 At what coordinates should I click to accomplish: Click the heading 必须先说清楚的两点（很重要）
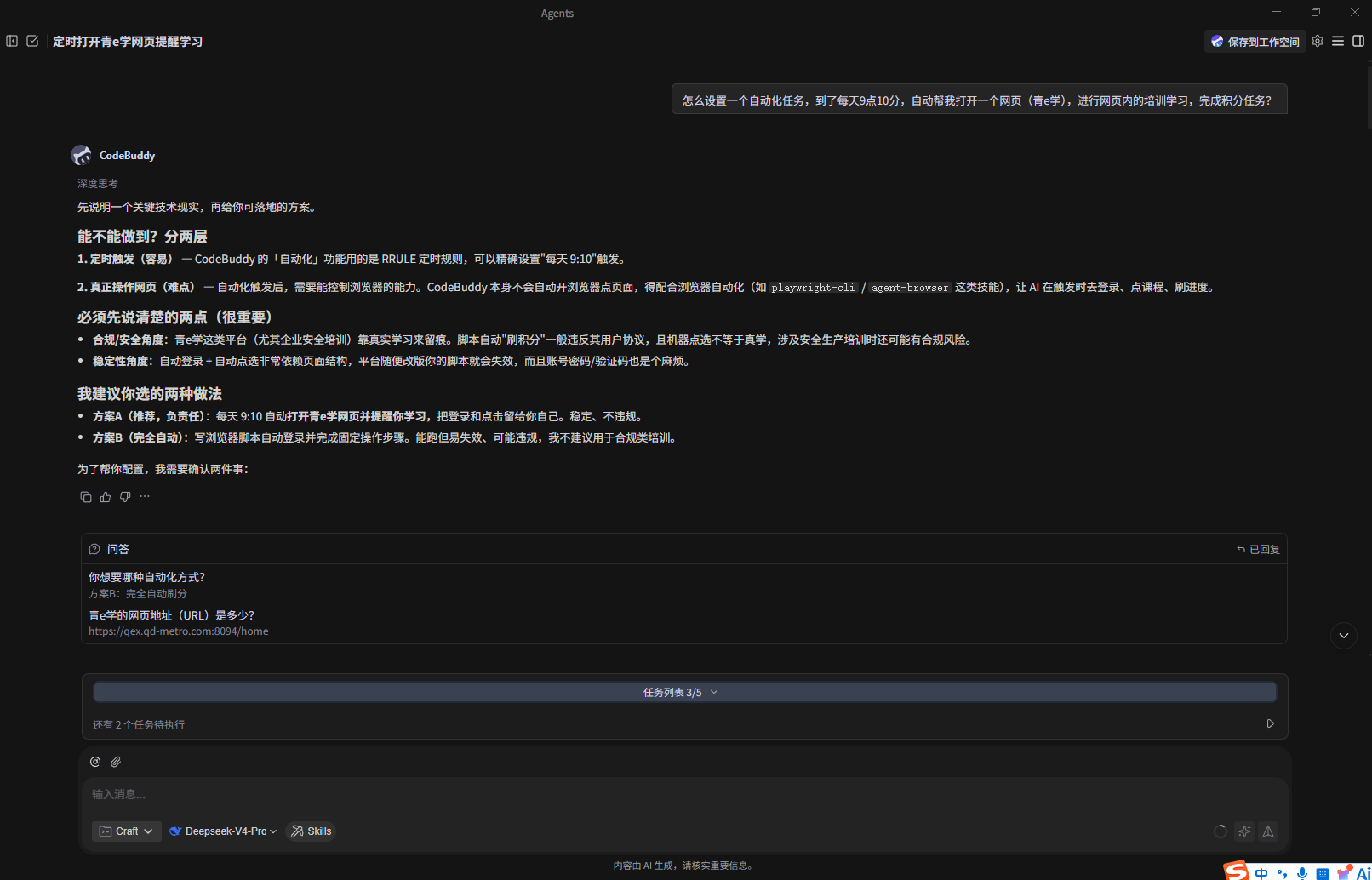coord(175,317)
